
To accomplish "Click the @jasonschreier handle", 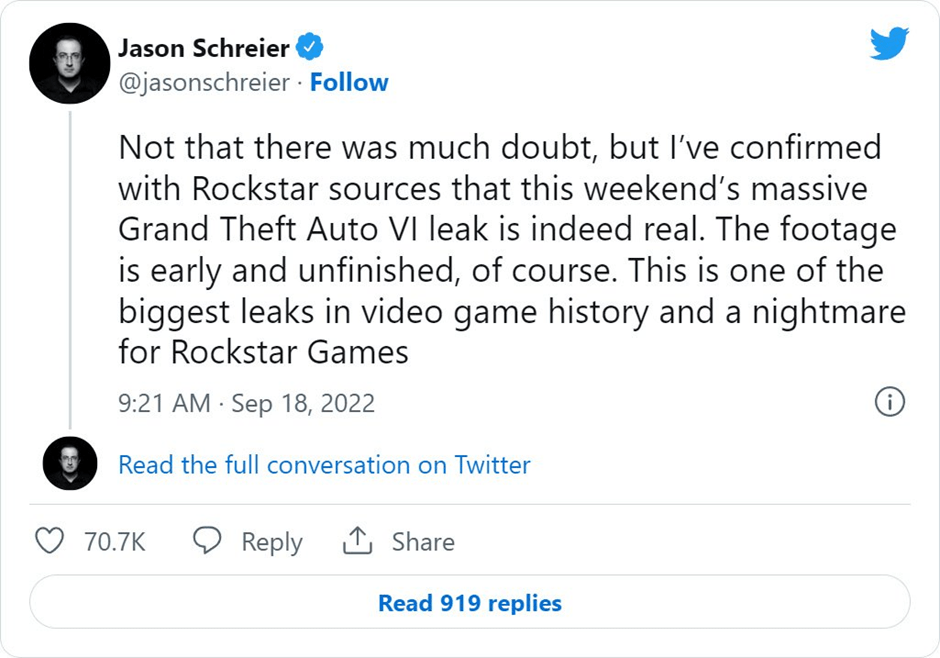I will pyautogui.click(x=199, y=82).
